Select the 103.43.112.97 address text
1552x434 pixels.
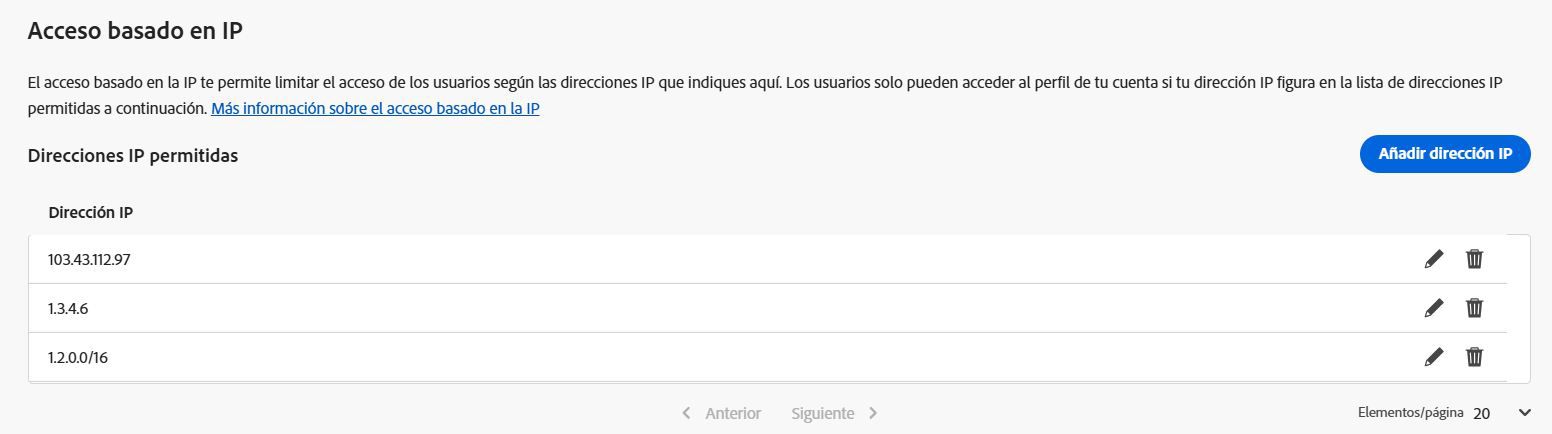(89, 259)
